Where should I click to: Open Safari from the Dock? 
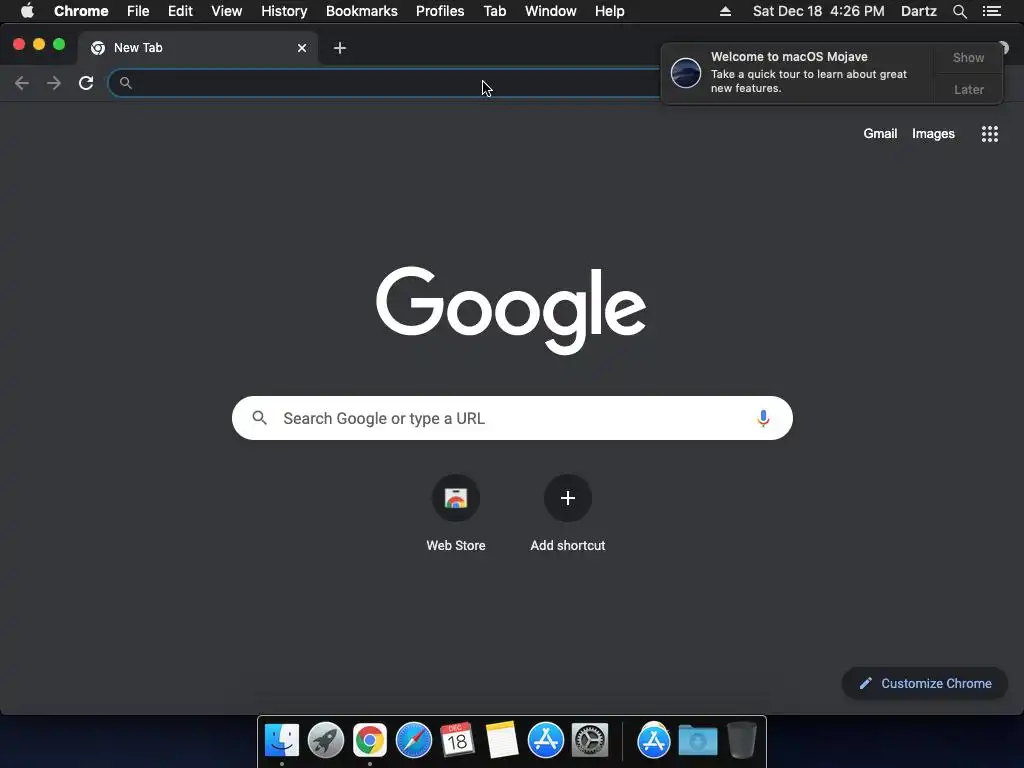(413, 740)
